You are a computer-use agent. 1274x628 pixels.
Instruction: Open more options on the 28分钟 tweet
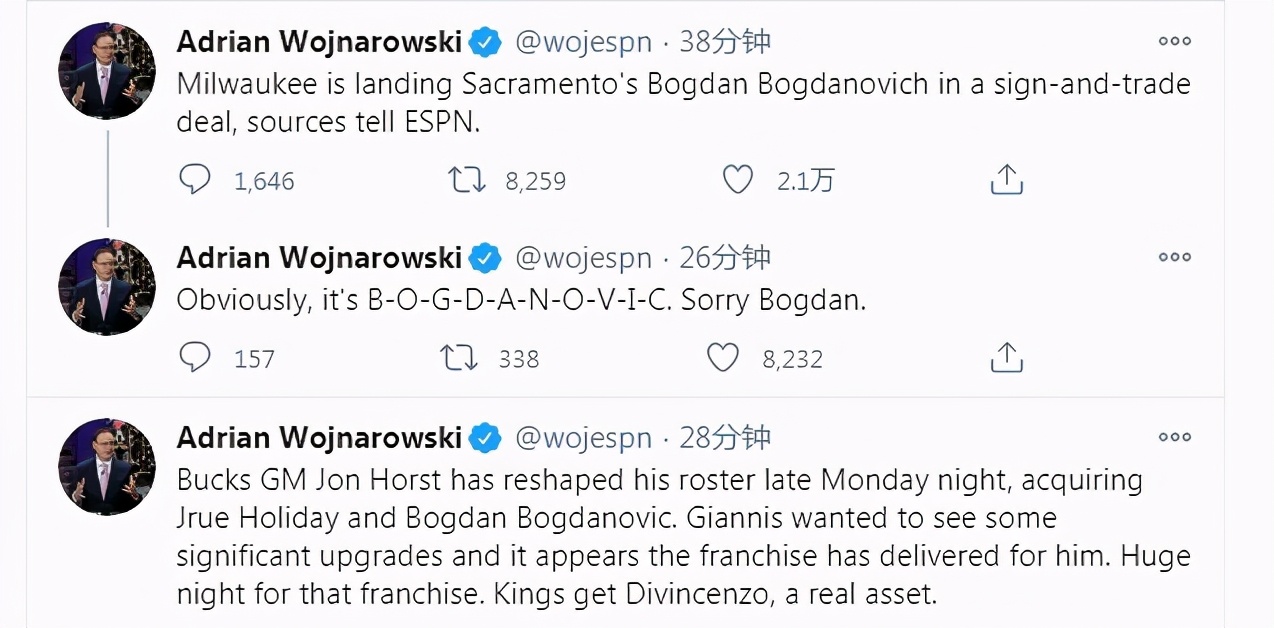click(1174, 438)
